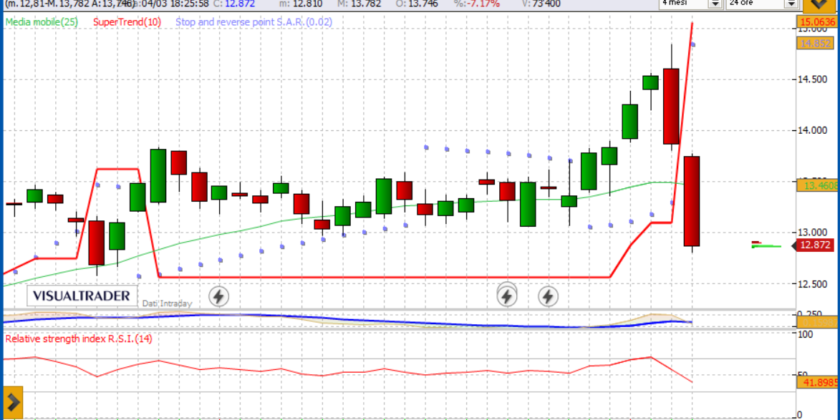
Task: Click the -7.17% change value in header
Action: click(x=484, y=4)
